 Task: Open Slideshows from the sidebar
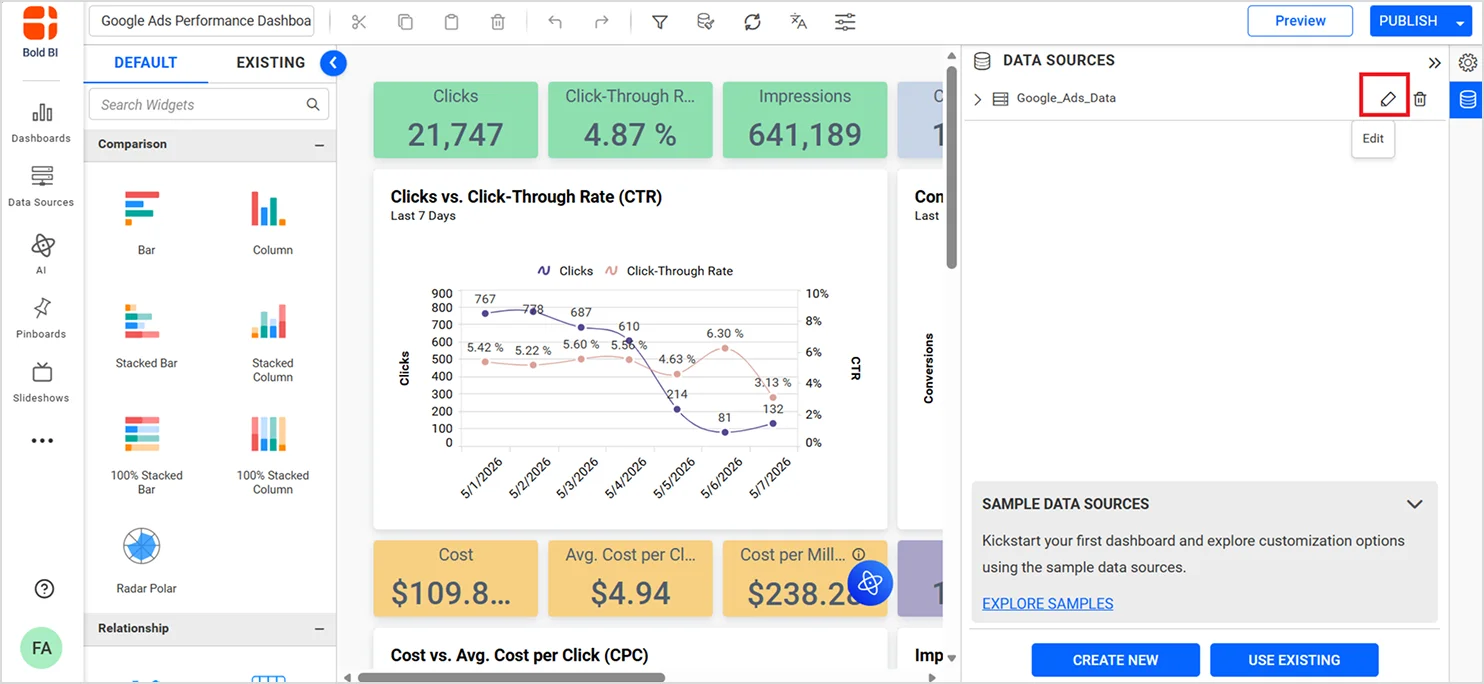tap(41, 382)
